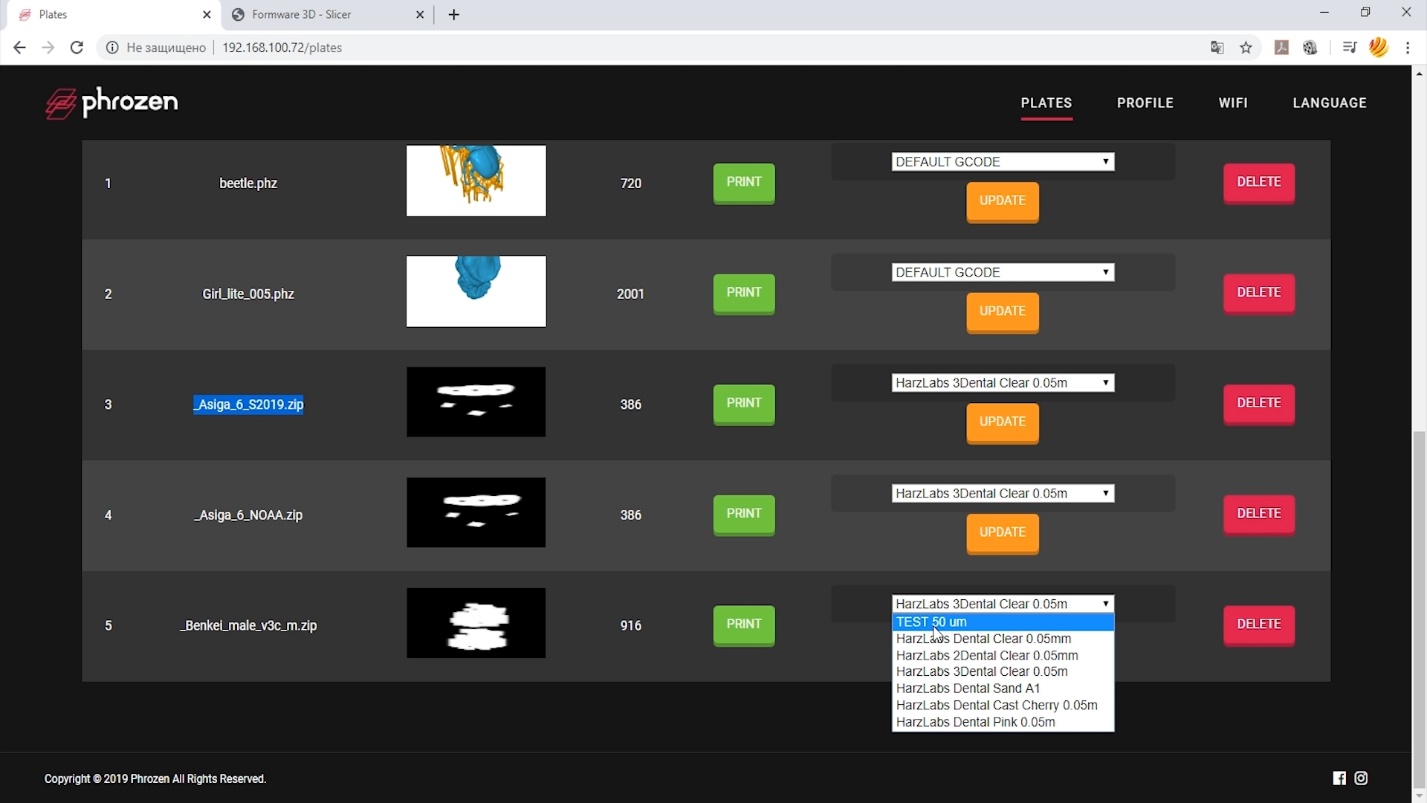Choose HarzLabs Dental Pink 0.05m option

(975, 722)
